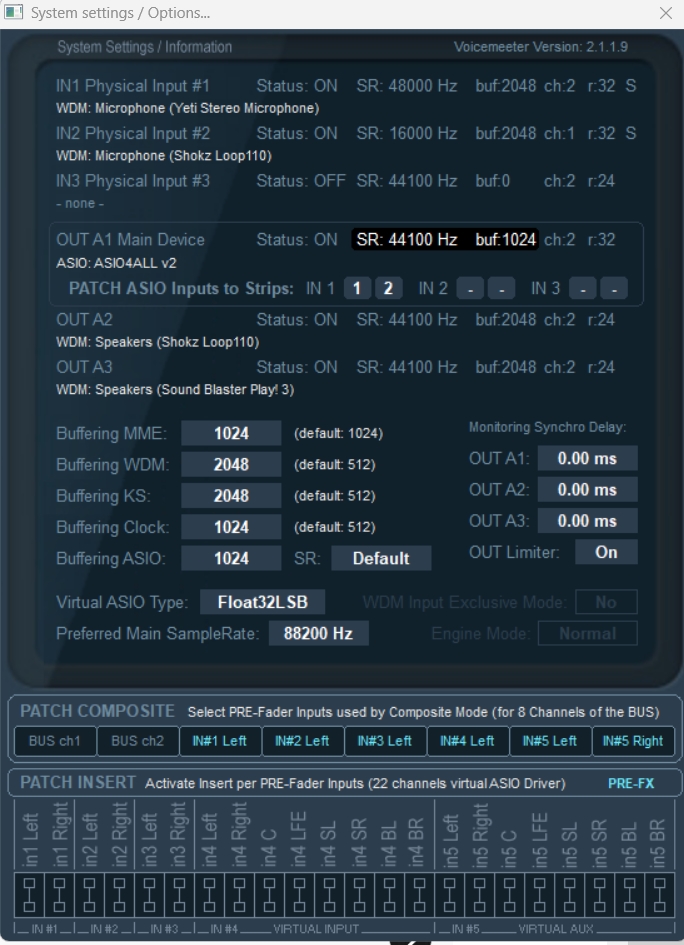Toggle insert for in2 Left channel

tap(89, 894)
